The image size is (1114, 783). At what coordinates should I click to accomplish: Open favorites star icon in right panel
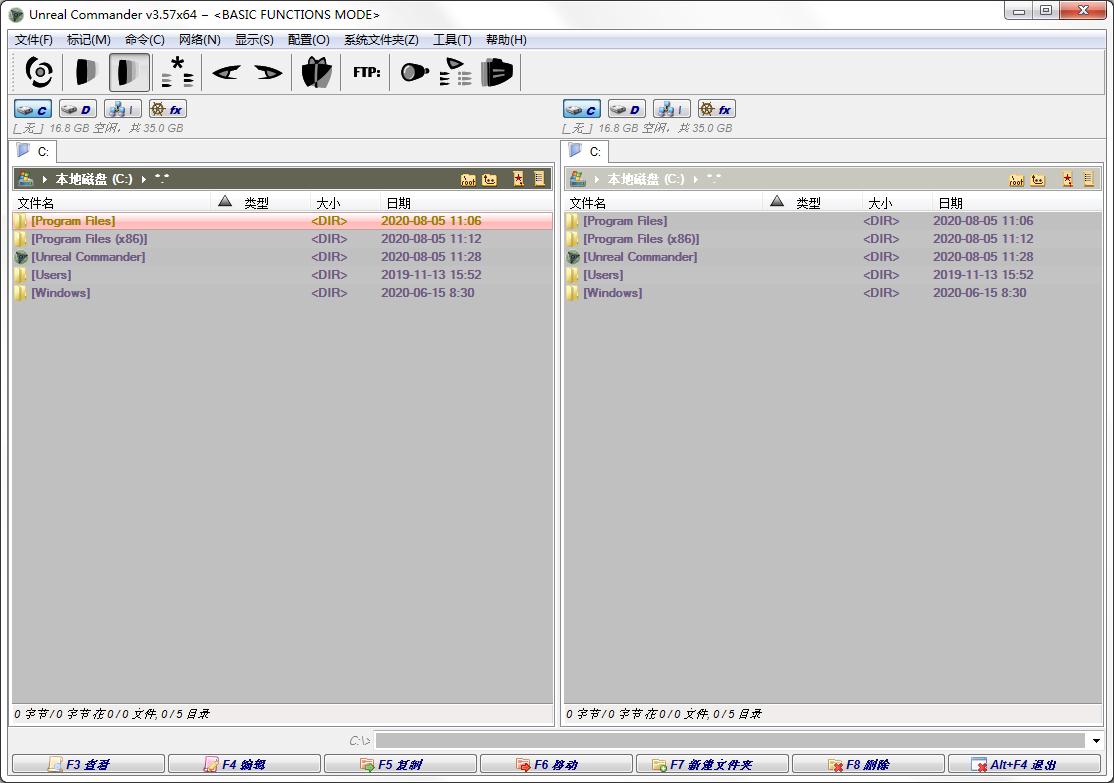pyautogui.click(x=1067, y=180)
